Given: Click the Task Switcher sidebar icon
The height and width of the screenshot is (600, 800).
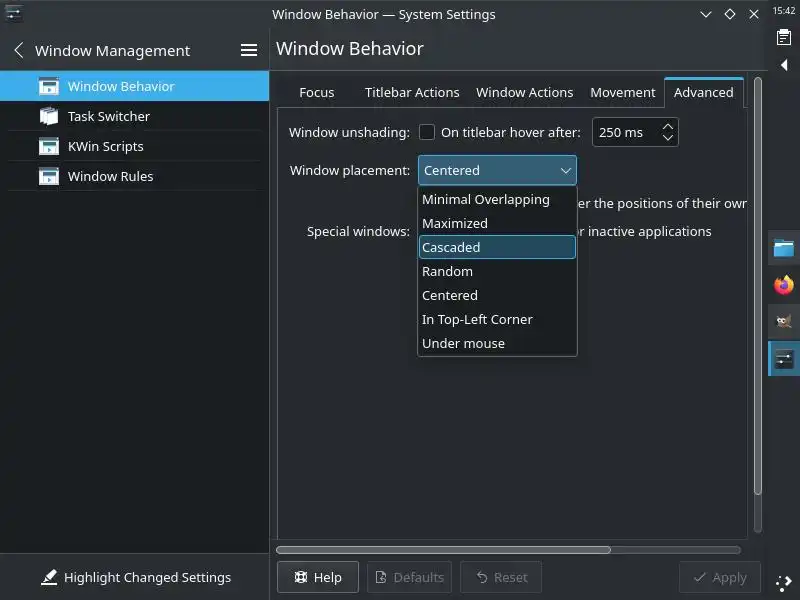Looking at the screenshot, I should [x=49, y=116].
